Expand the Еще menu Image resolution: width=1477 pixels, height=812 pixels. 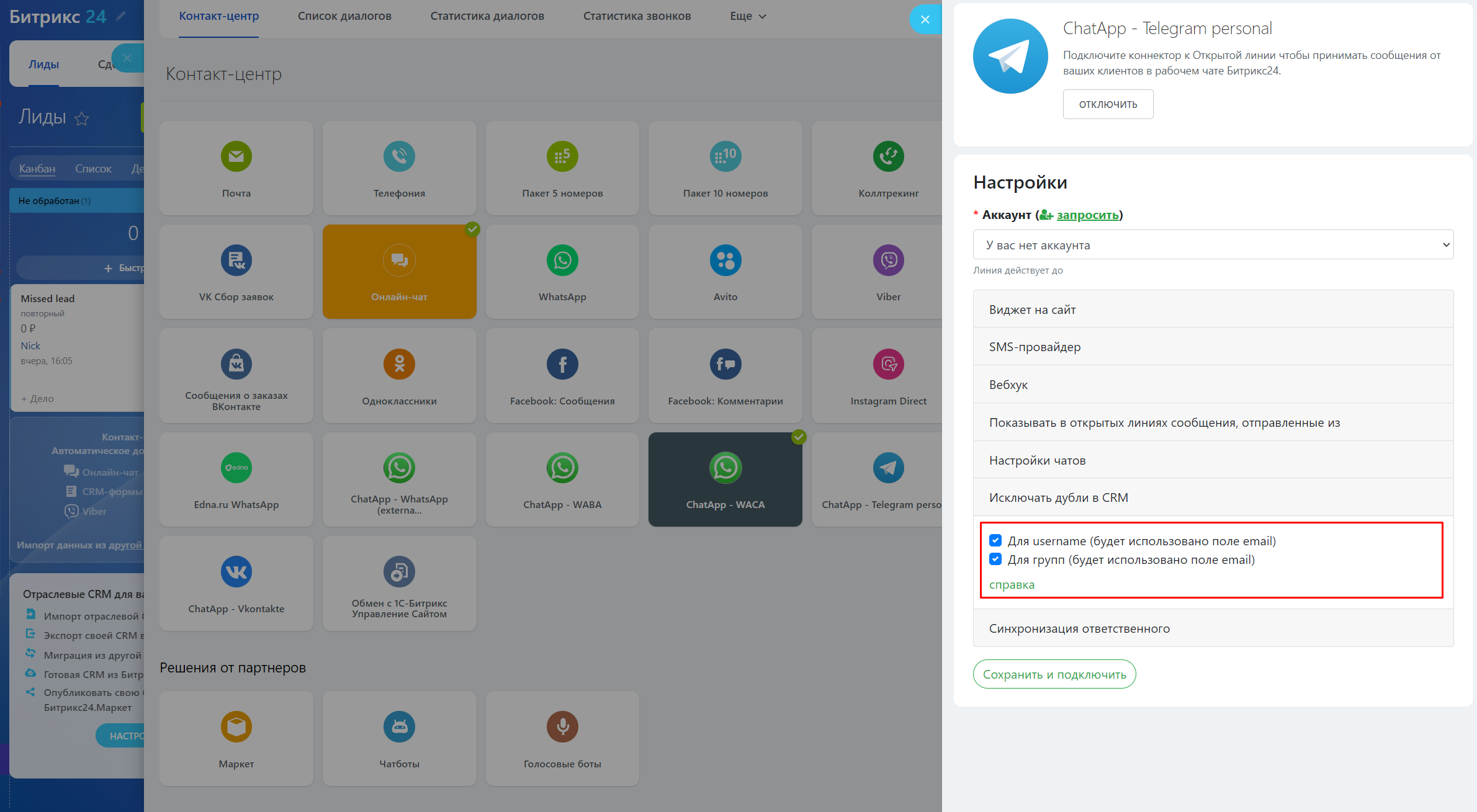point(747,16)
